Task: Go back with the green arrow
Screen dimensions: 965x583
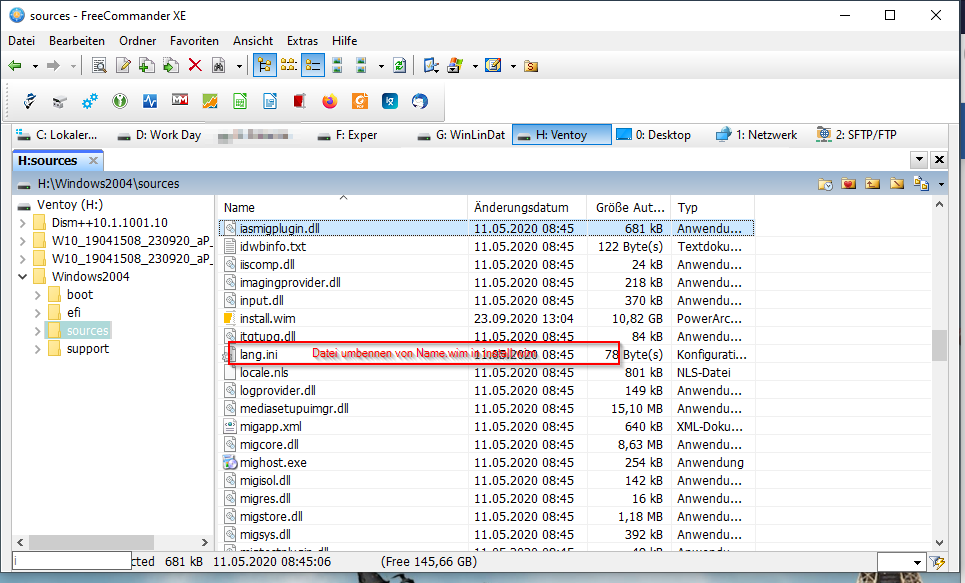Action: 15,65
